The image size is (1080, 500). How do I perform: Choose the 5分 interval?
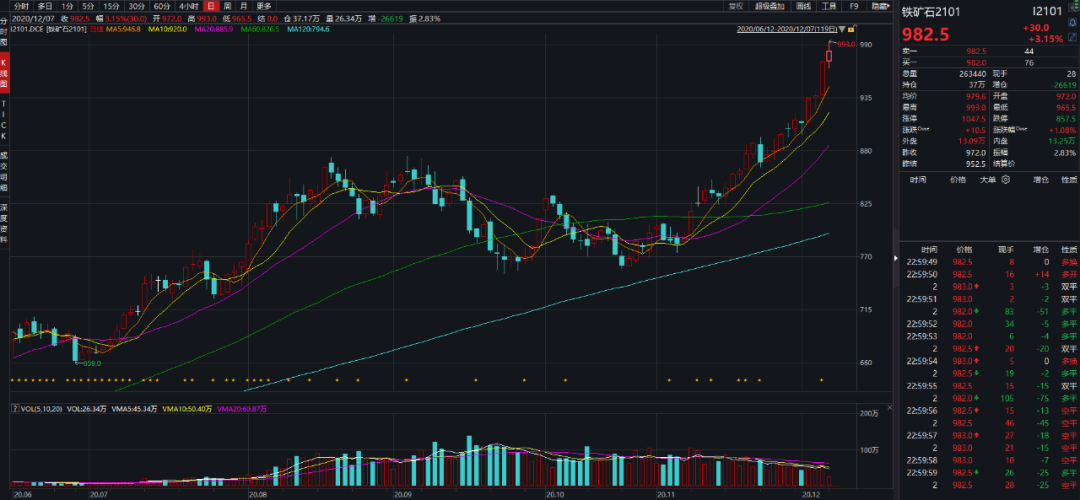87,6
